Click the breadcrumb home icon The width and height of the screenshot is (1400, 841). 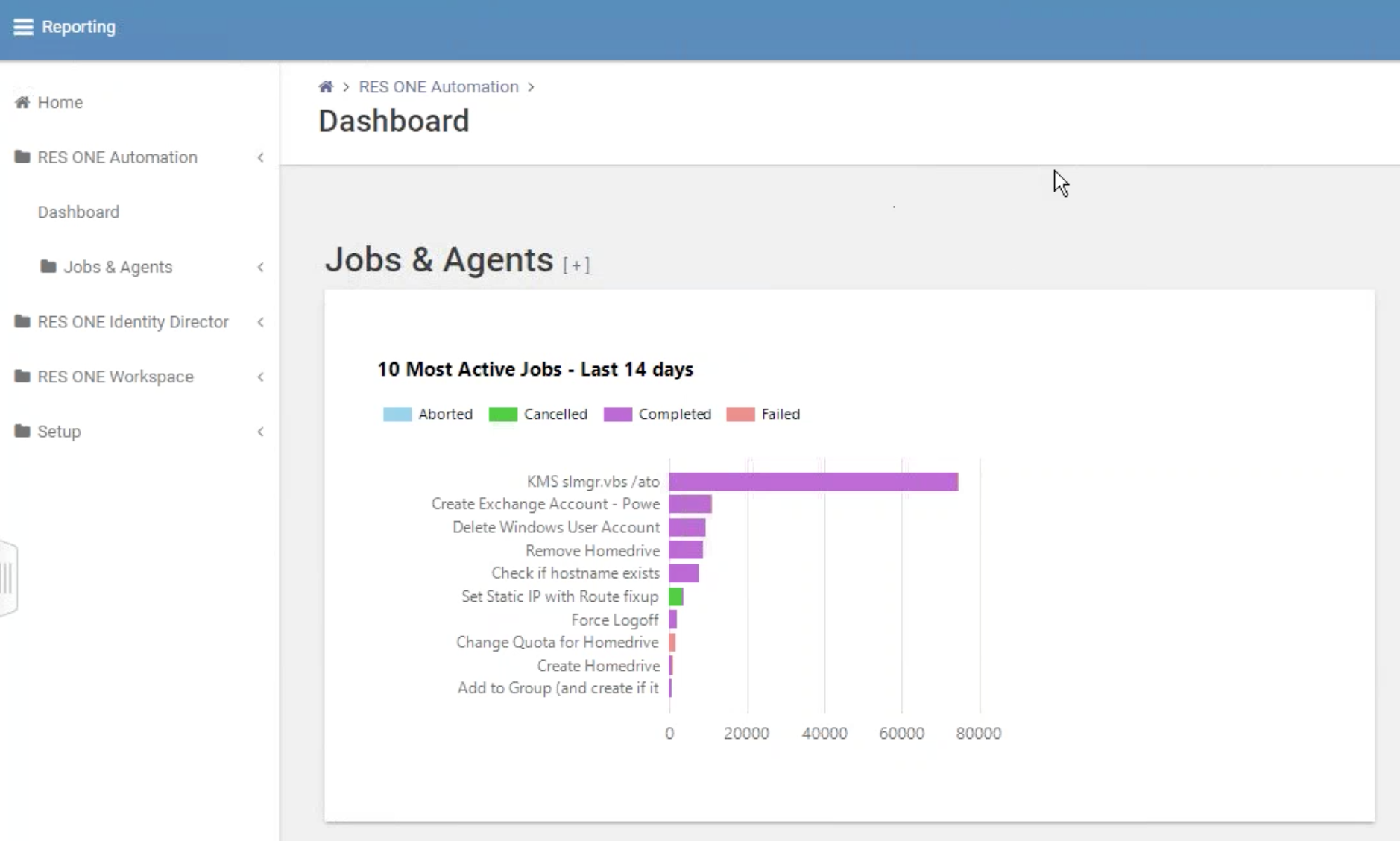[x=326, y=87]
